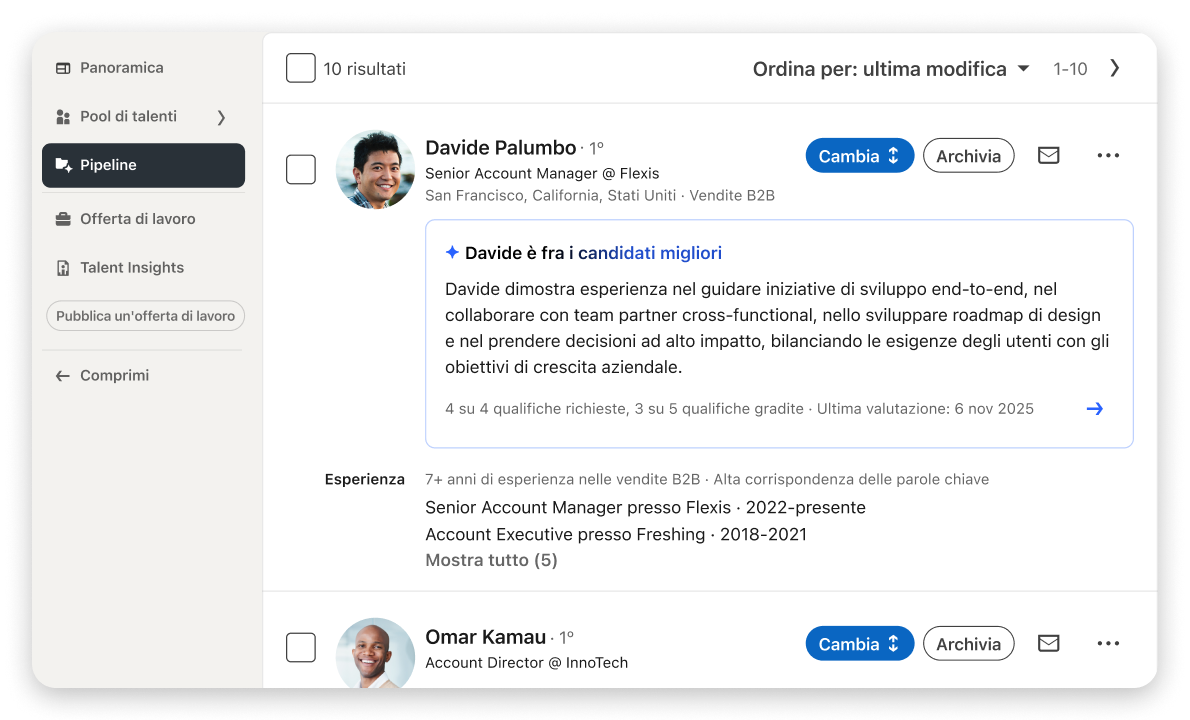Archive Omar Kamau with Archivia

[968, 643]
